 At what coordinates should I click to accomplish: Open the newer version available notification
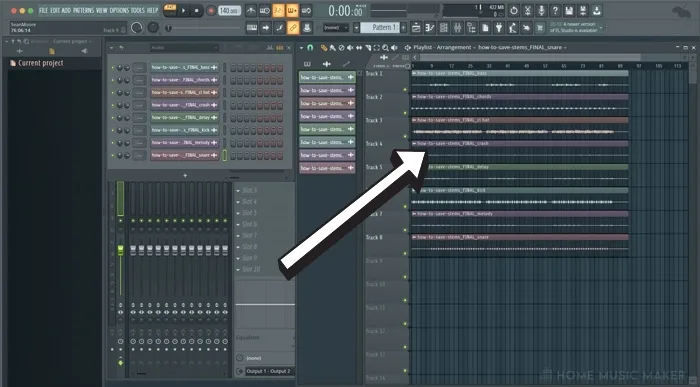[575, 27]
